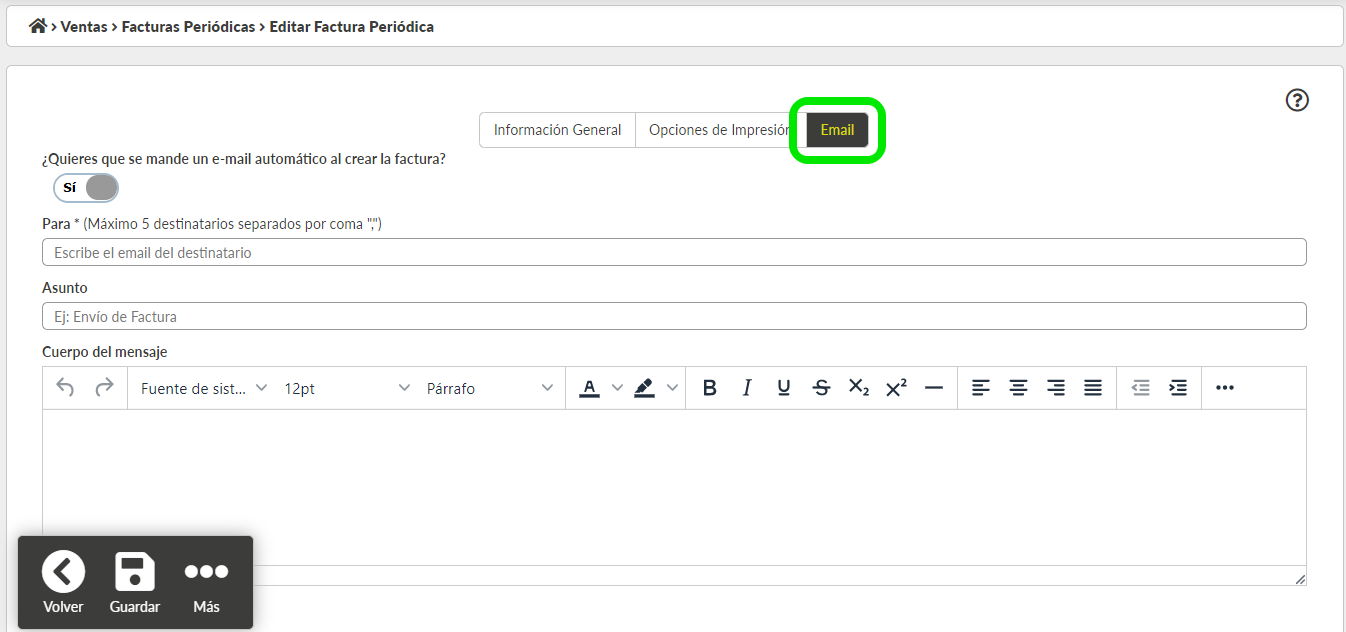
Task: Center-align the message text
Action: (1018, 388)
